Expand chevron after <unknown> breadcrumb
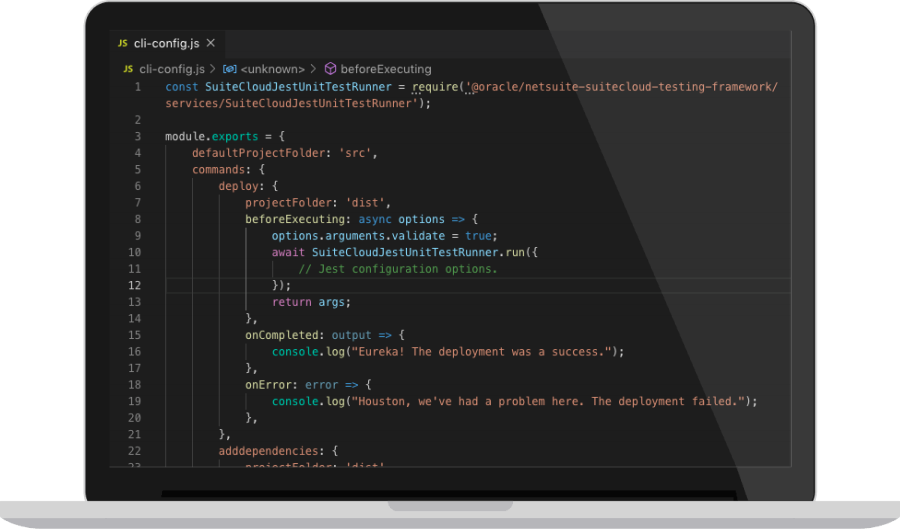The image size is (900, 529). [313, 69]
